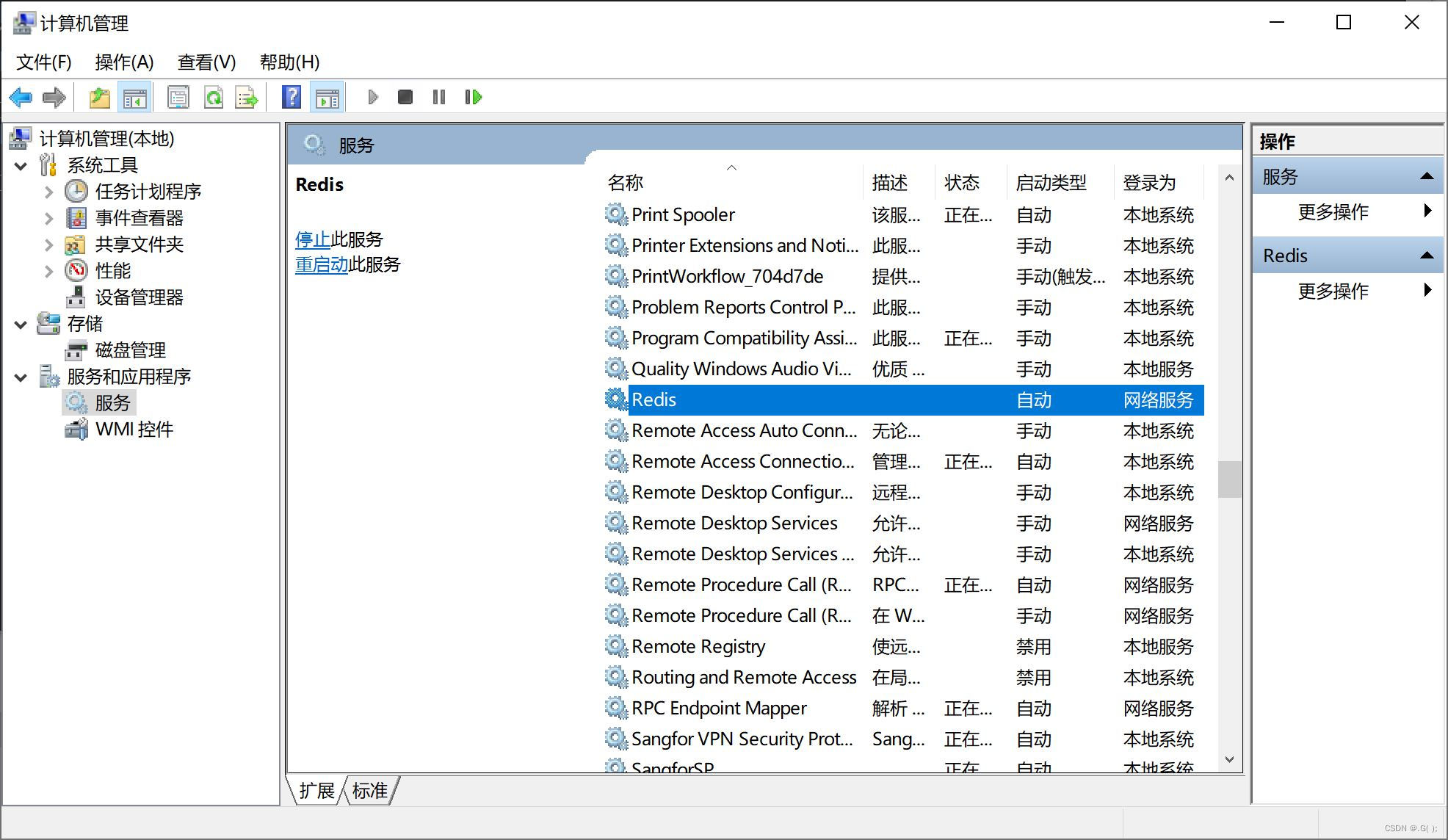Image resolution: width=1448 pixels, height=840 pixels.
Task: Click the 重启动 link for Redis
Action: click(x=321, y=264)
